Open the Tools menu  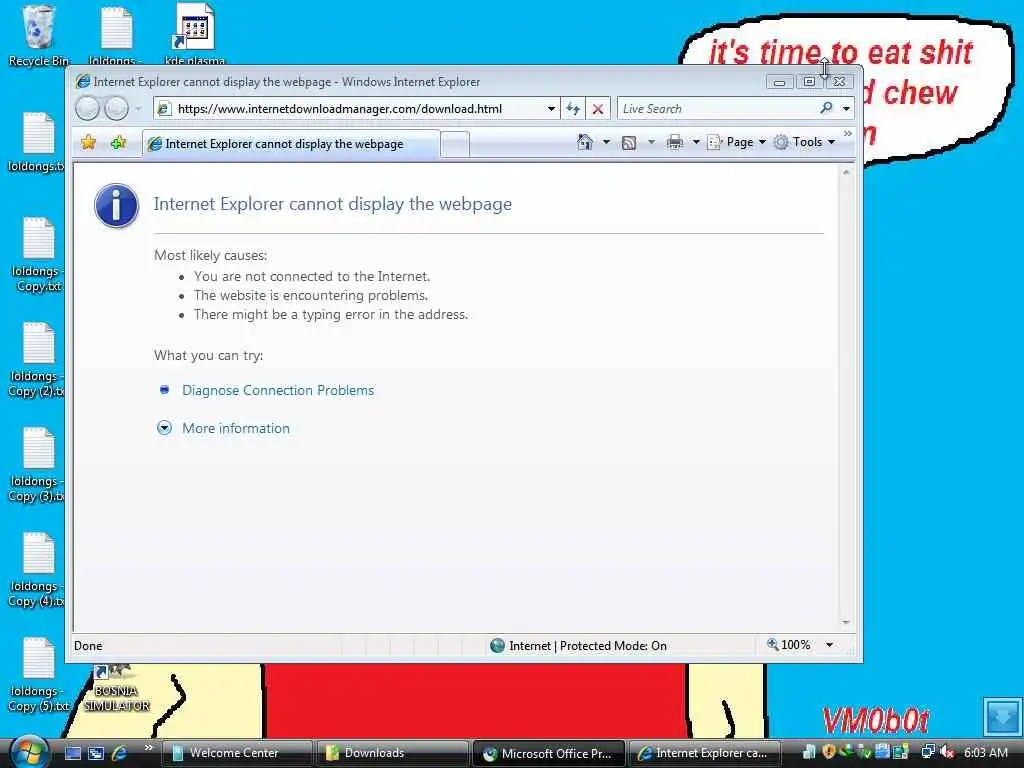coord(805,142)
